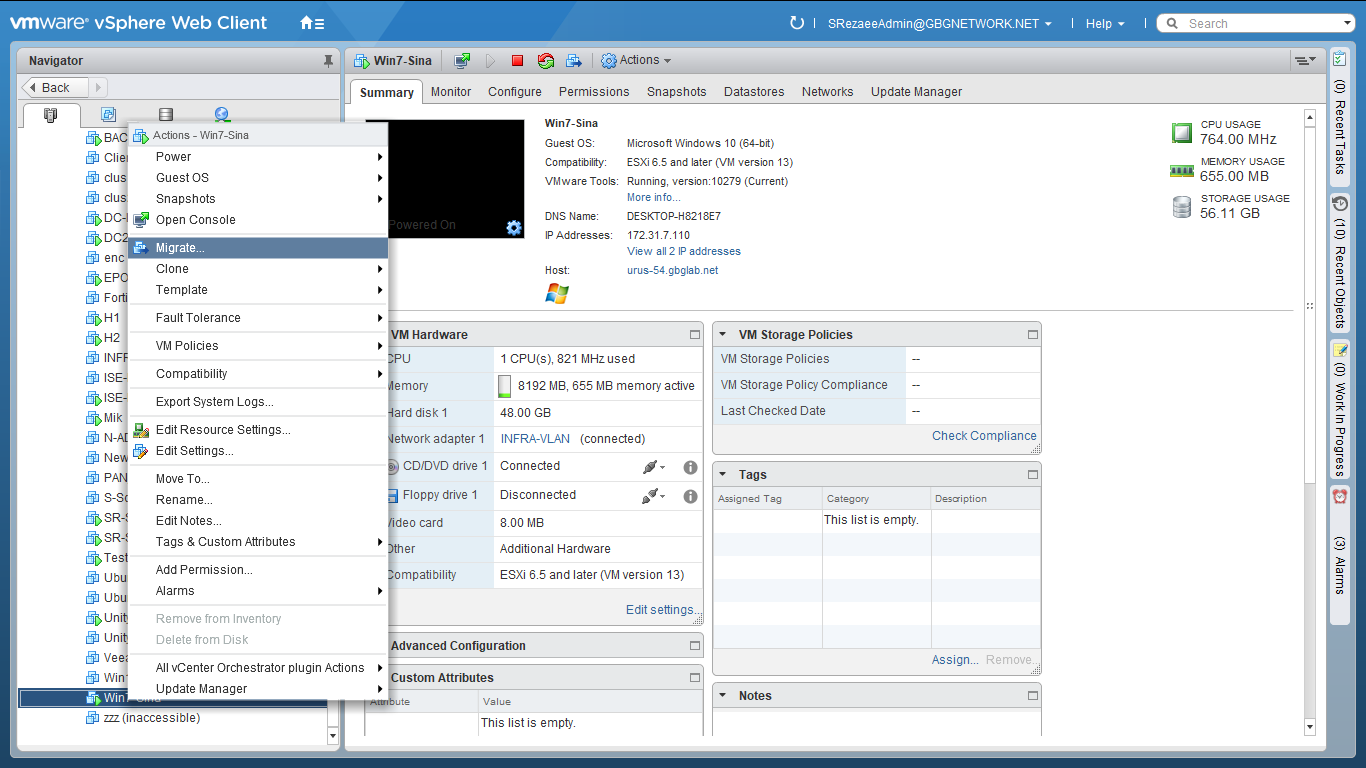1366x768 pixels.
Task: Switch to the Configure tab
Action: (515, 92)
